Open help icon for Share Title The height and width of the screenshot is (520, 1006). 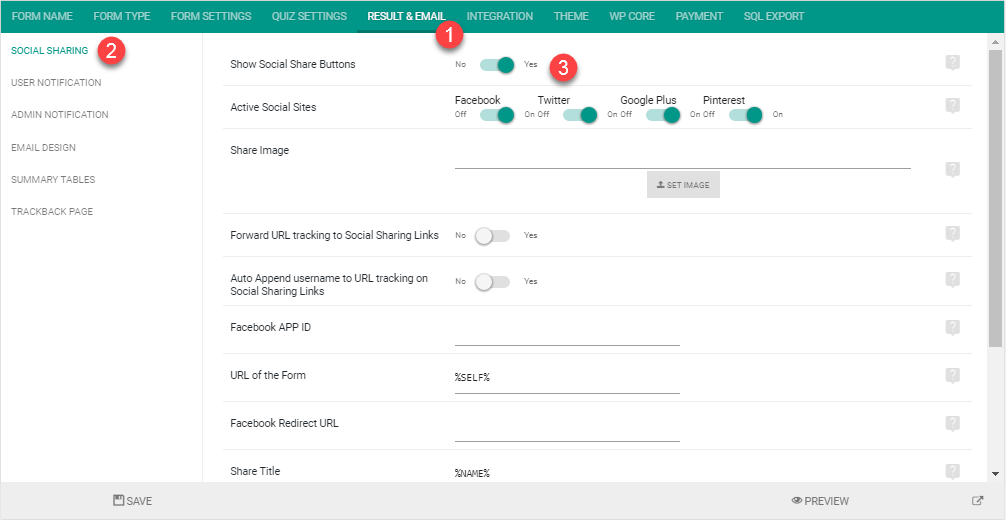[953, 472]
